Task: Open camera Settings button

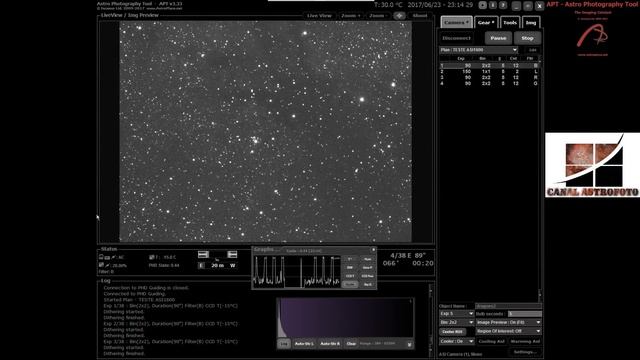Action: pyautogui.click(x=525, y=351)
